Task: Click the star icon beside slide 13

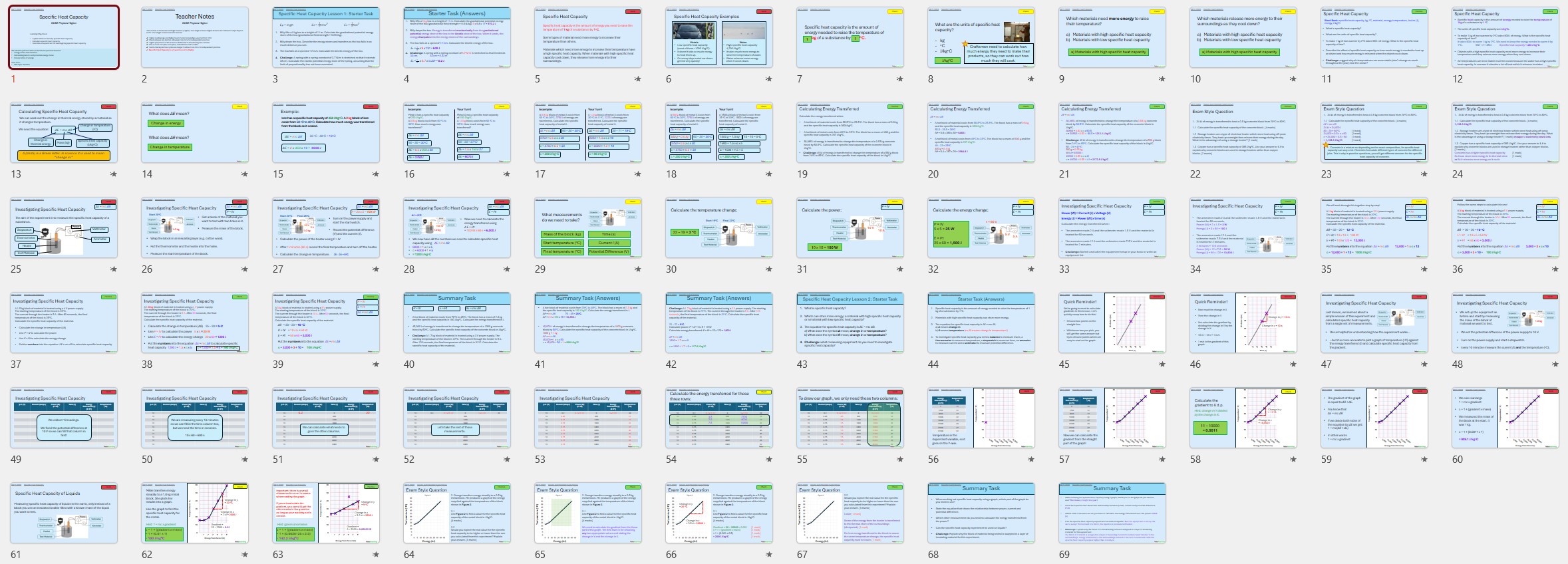Action: coord(114,174)
